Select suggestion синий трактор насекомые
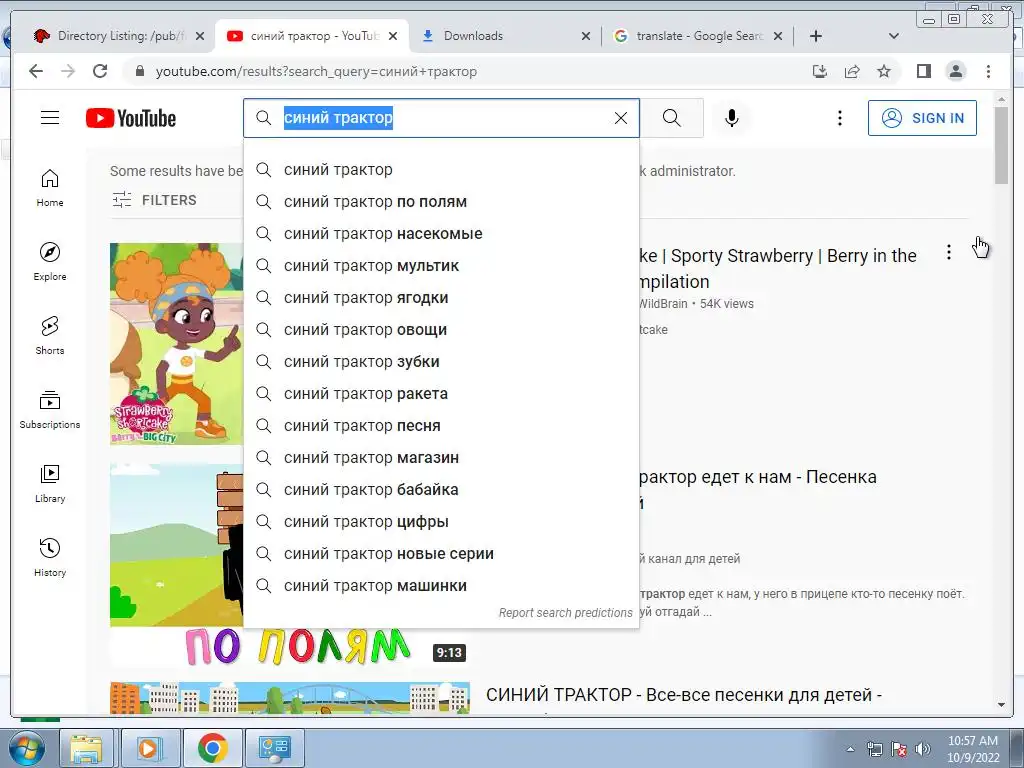Image resolution: width=1024 pixels, height=768 pixels. 441,234
